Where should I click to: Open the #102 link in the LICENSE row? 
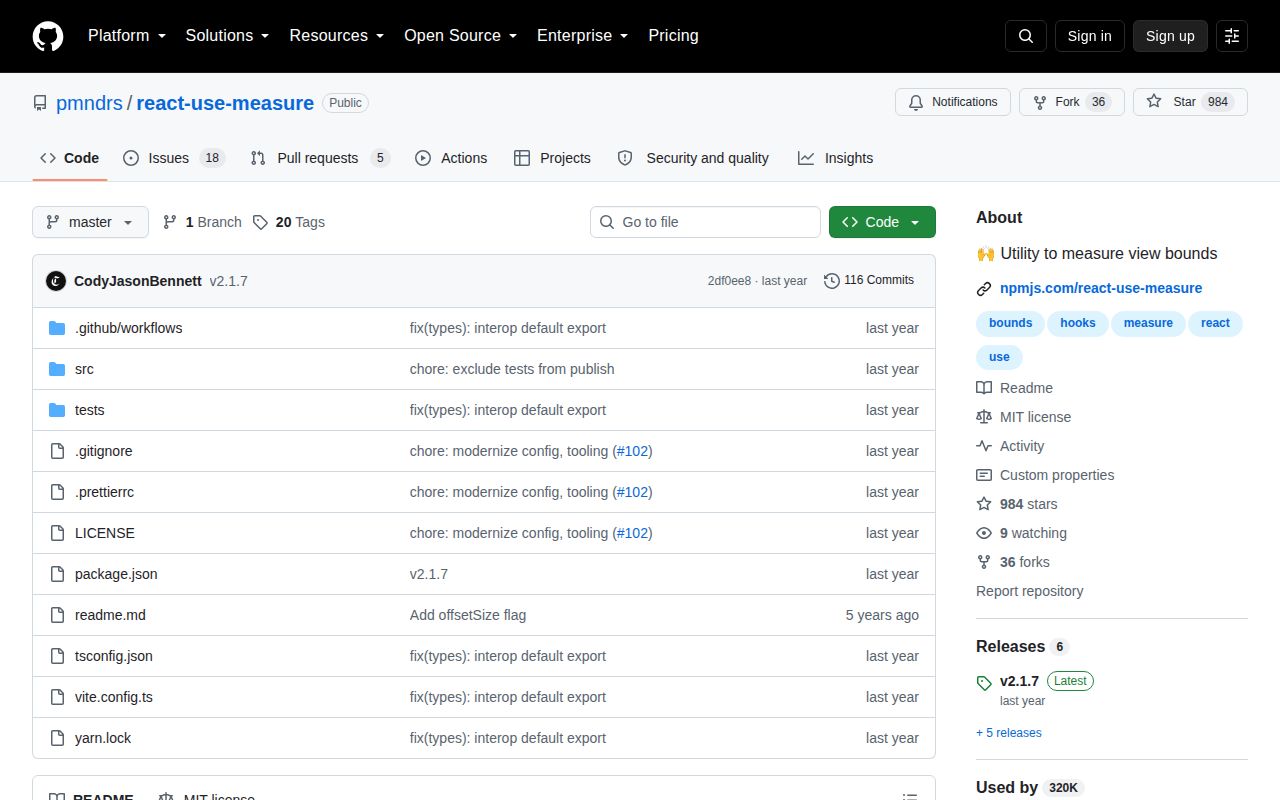(632, 533)
